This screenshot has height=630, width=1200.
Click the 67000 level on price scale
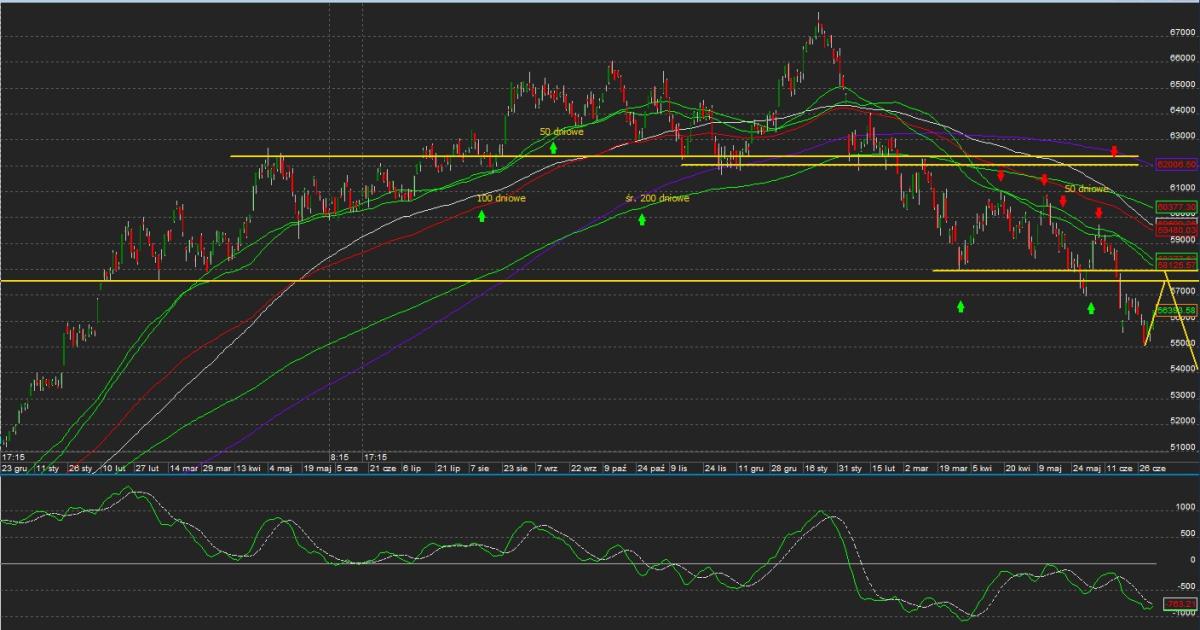1182,32
